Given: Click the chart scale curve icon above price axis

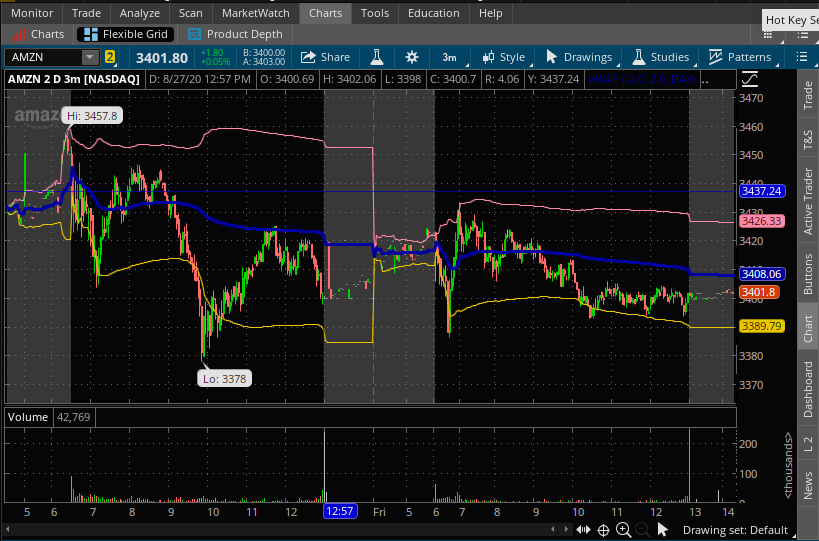Looking at the screenshot, I should click(750, 79).
